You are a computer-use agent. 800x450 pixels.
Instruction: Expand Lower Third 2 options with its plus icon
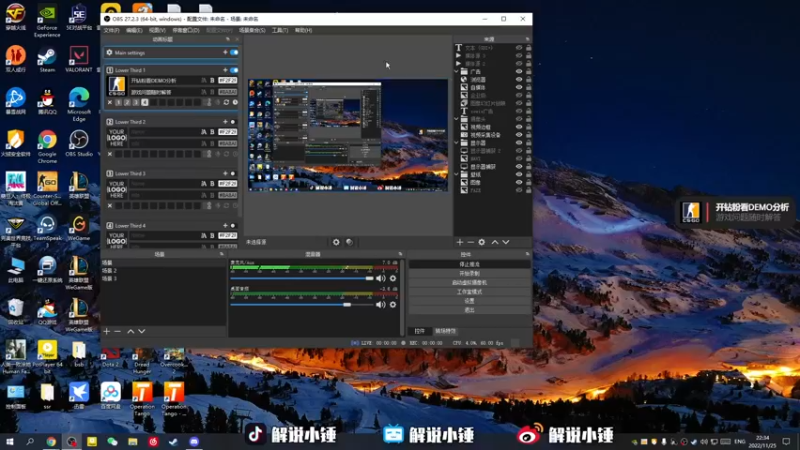[225, 122]
